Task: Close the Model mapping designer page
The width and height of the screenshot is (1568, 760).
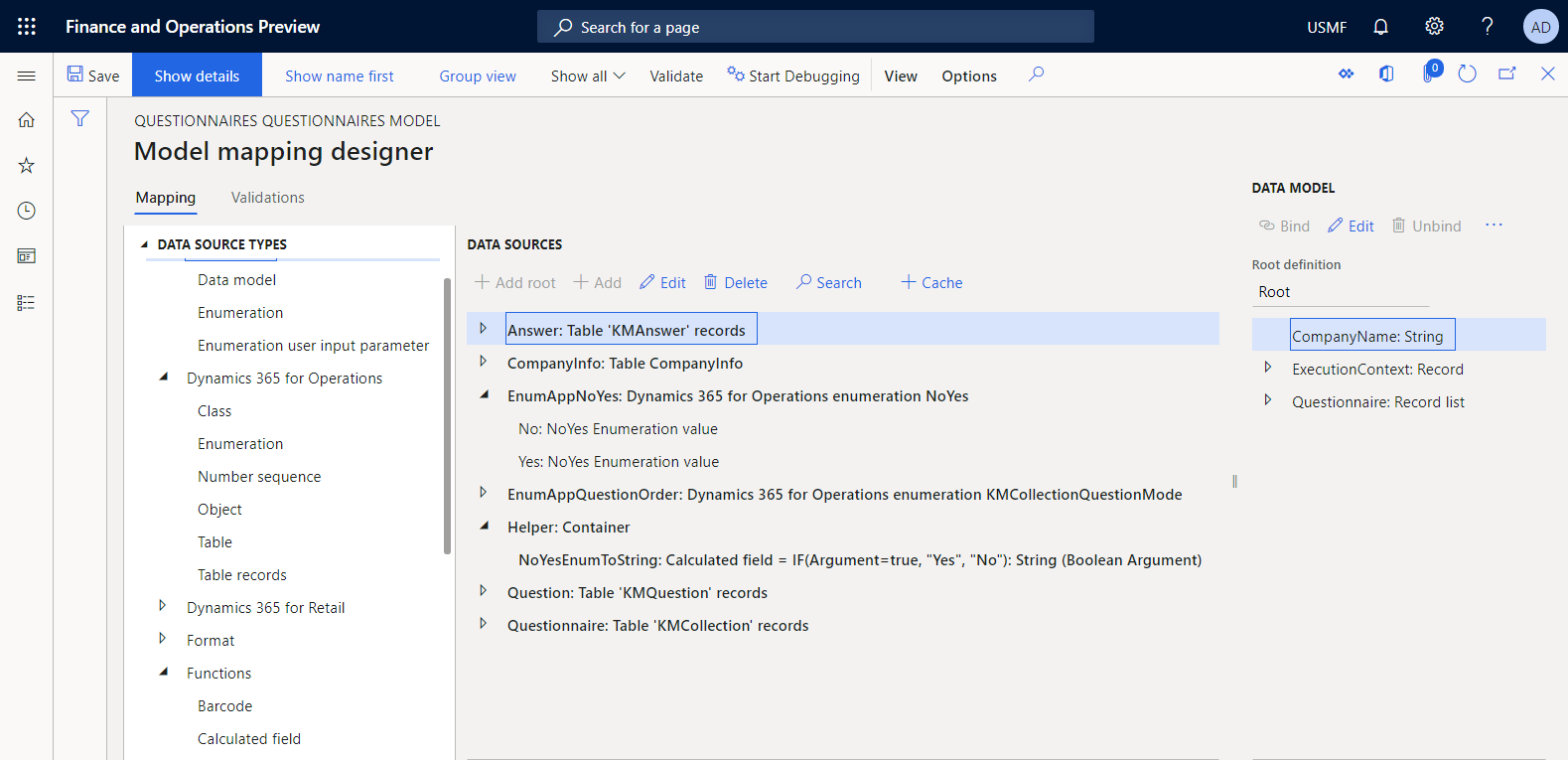Action: (1547, 75)
